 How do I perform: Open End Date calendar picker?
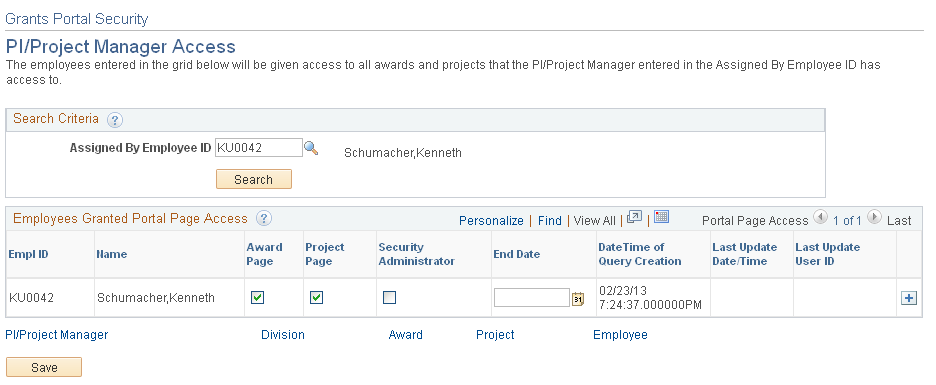pos(578,298)
